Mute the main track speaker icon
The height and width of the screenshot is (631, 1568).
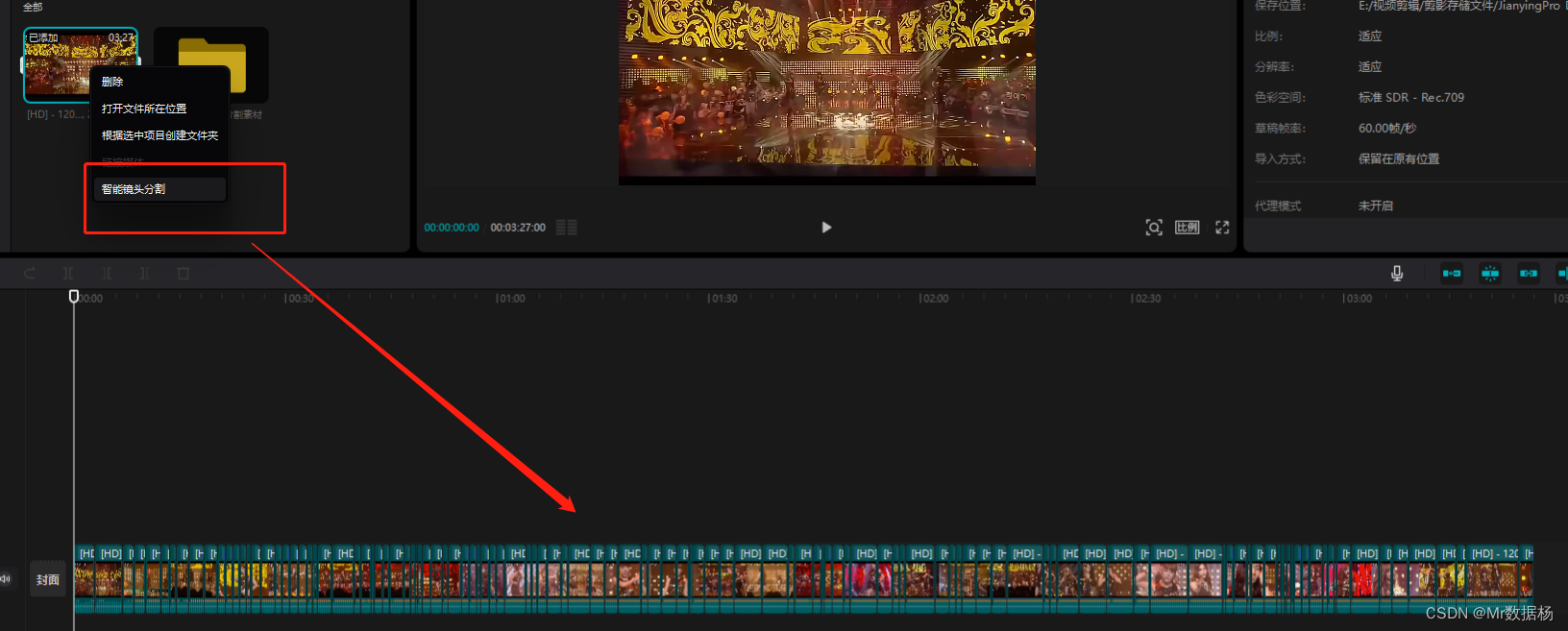pos(5,579)
